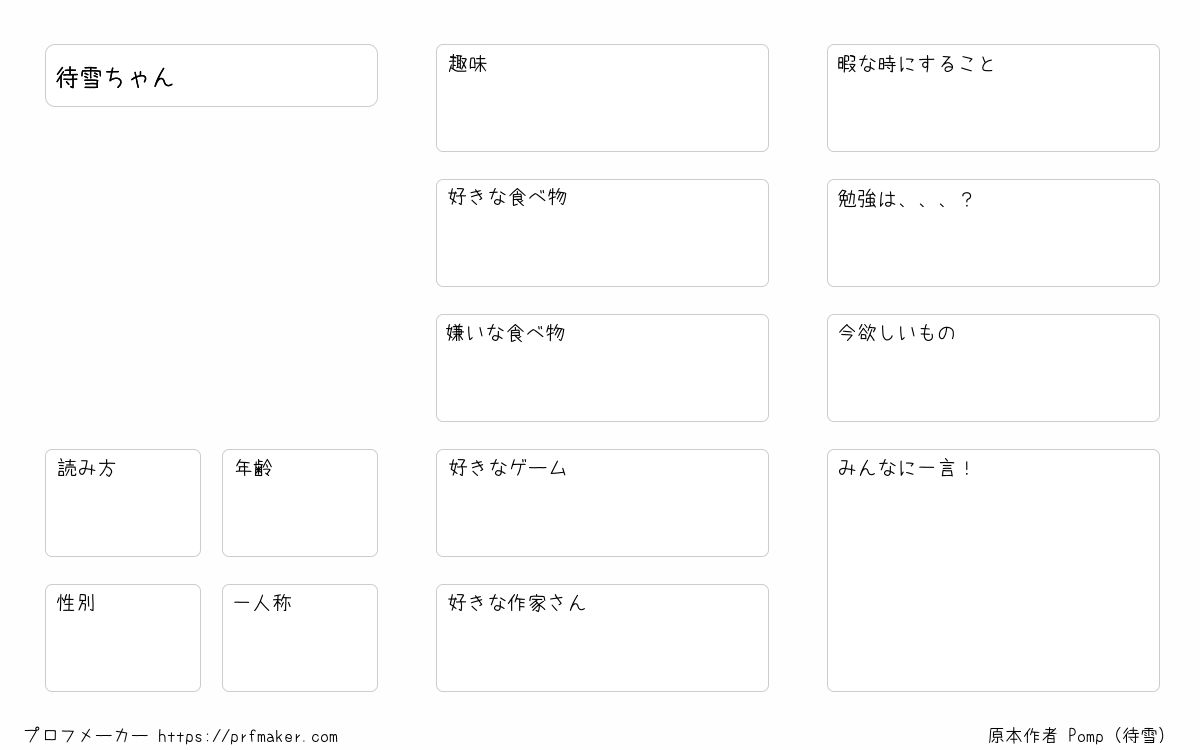Open the https://prfmaker.com link

(x=248, y=736)
